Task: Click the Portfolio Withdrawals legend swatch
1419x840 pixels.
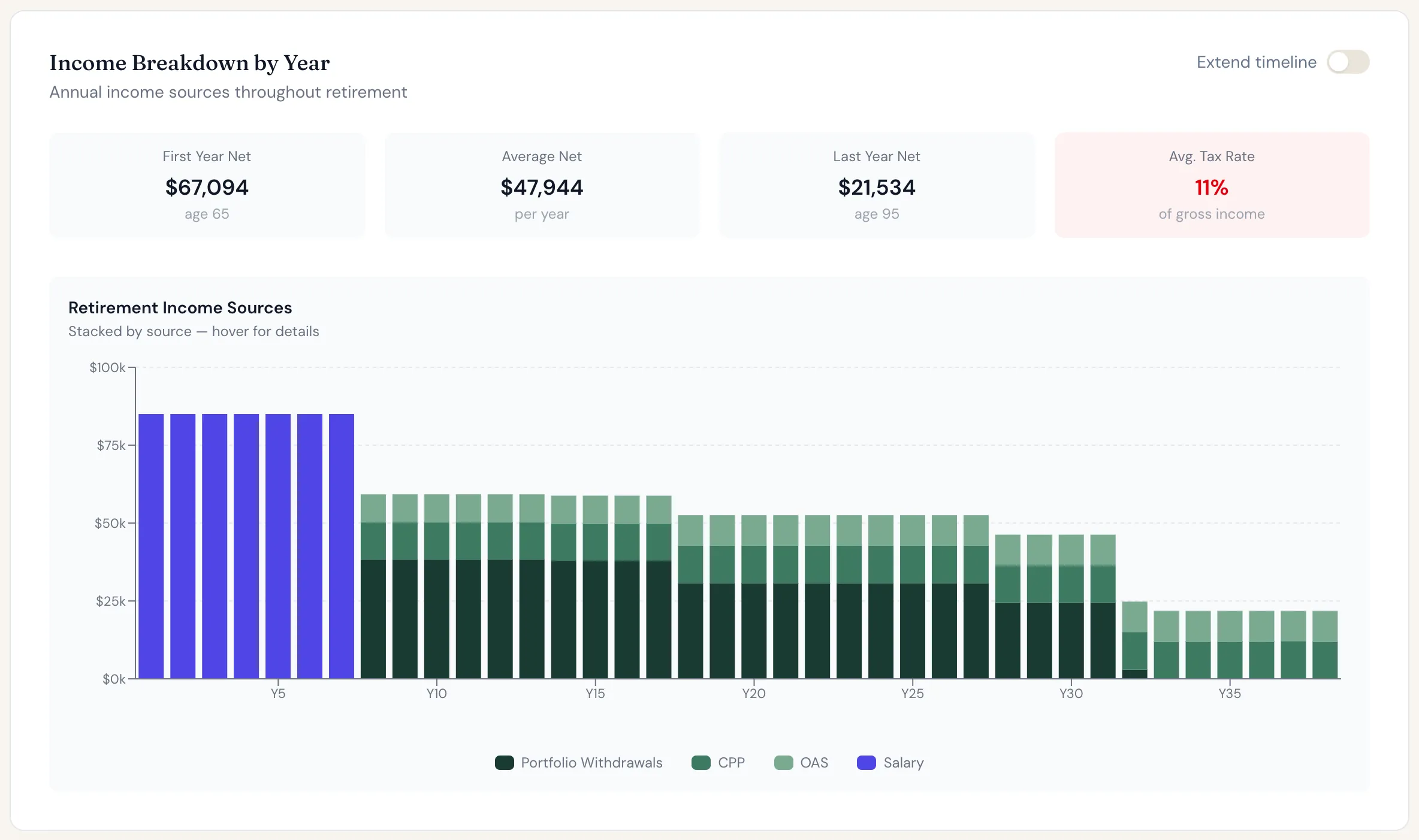Action: click(505, 763)
